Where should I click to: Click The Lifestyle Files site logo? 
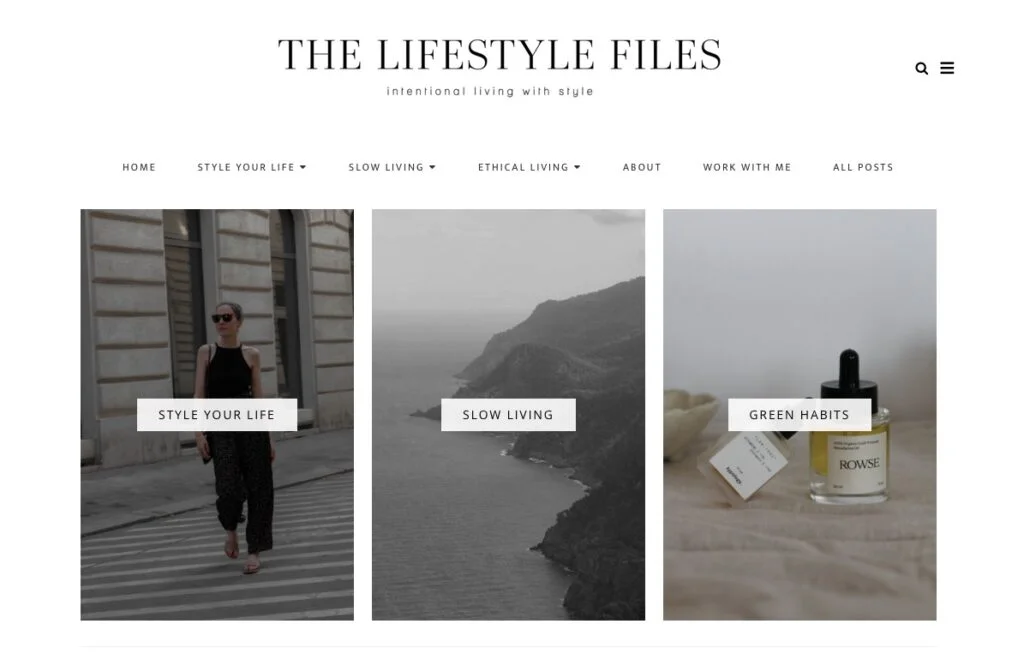[500, 54]
